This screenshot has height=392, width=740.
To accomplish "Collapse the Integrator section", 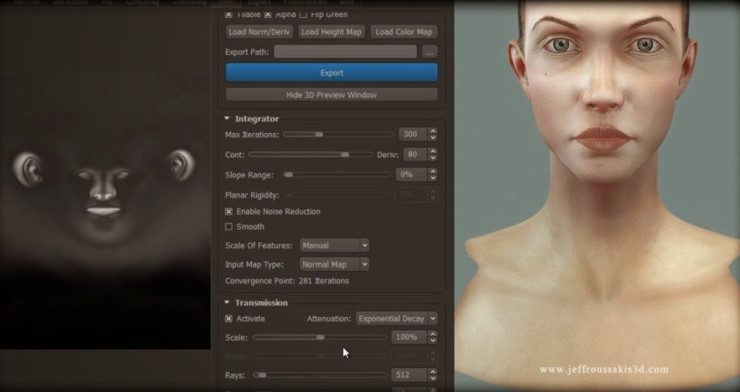I will pos(227,118).
